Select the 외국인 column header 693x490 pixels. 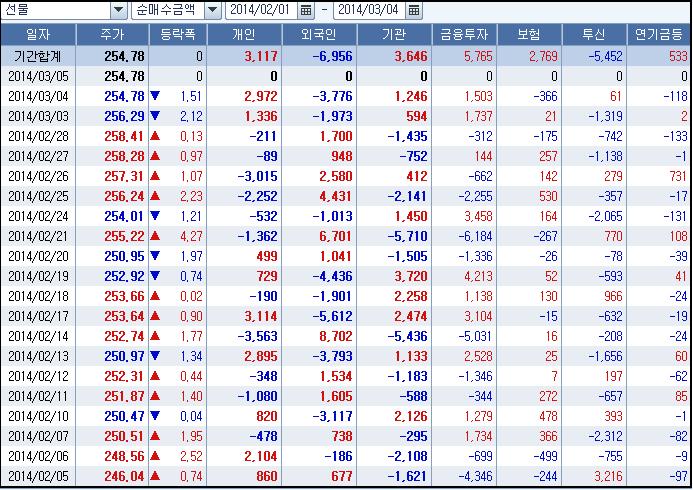coord(319,34)
